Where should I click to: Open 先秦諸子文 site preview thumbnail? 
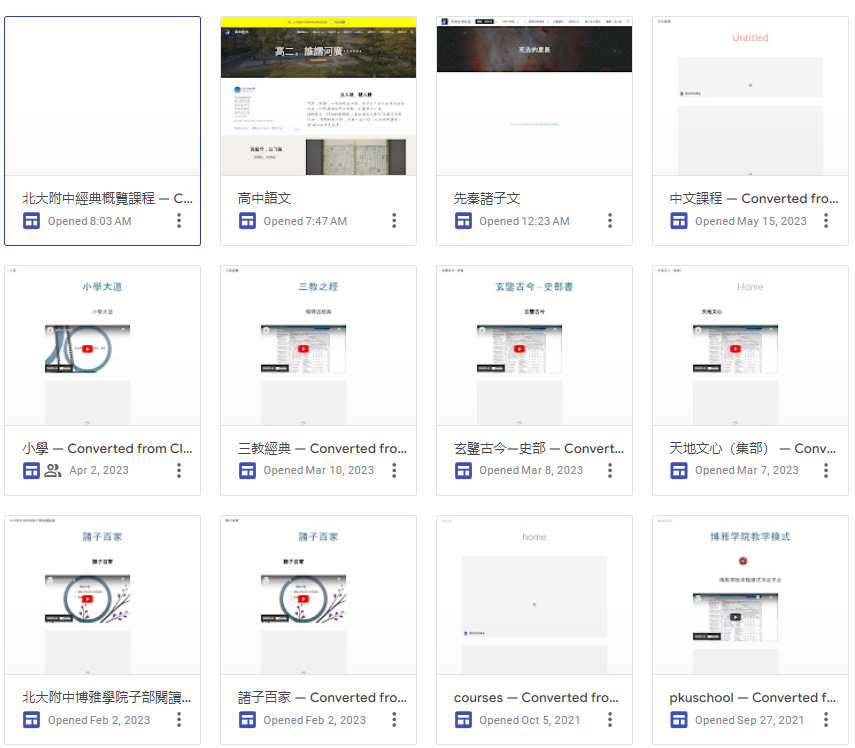coord(534,96)
